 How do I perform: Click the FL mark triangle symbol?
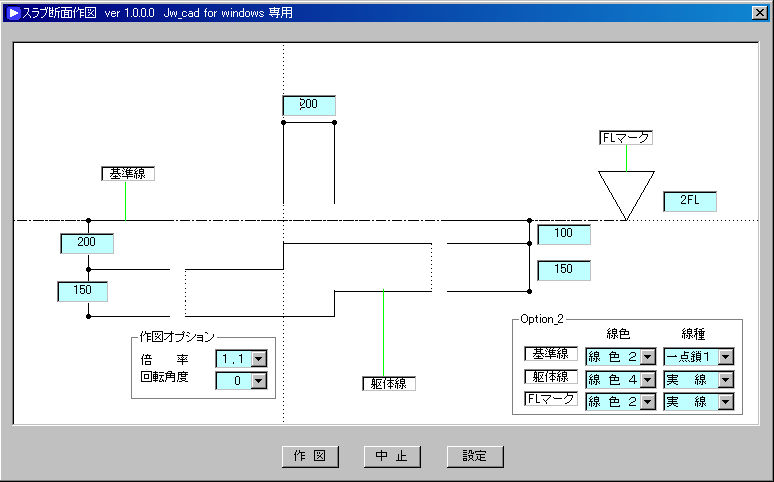(626, 192)
